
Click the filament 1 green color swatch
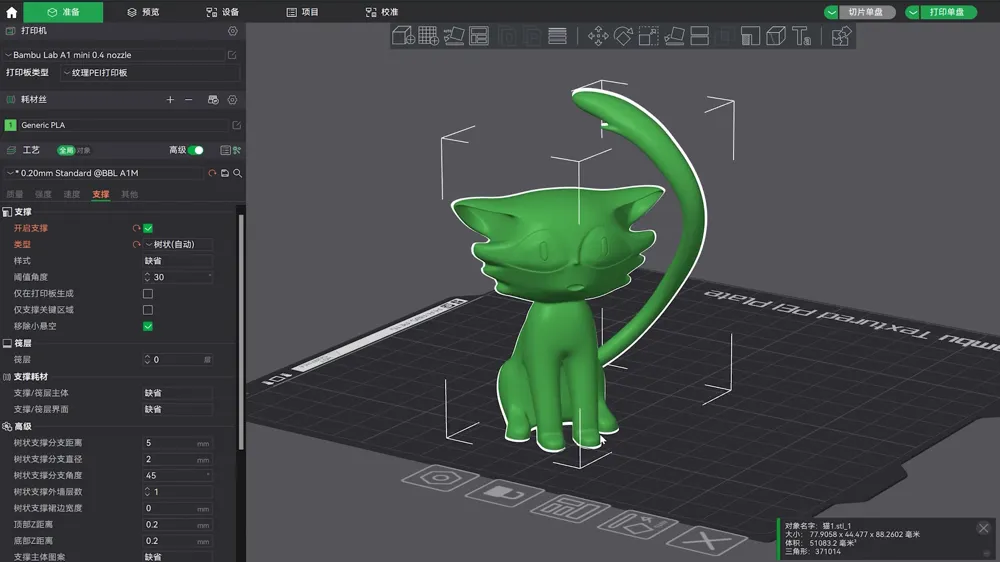10,125
